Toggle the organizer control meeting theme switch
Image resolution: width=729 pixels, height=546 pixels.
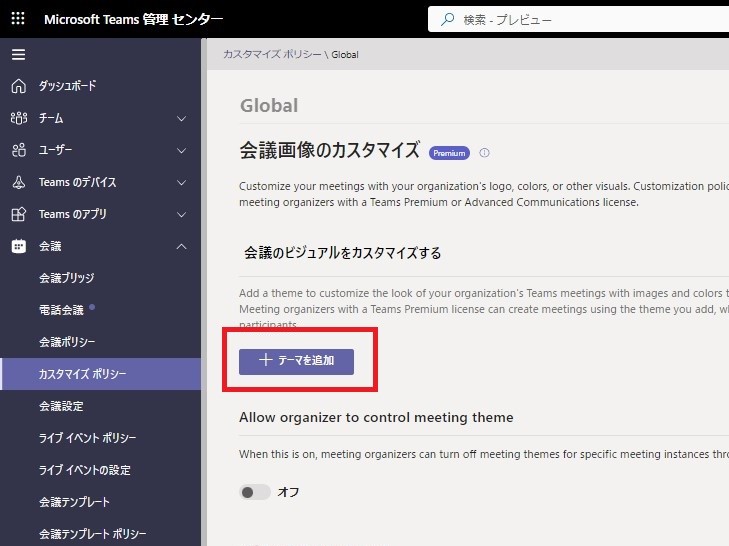pos(255,492)
